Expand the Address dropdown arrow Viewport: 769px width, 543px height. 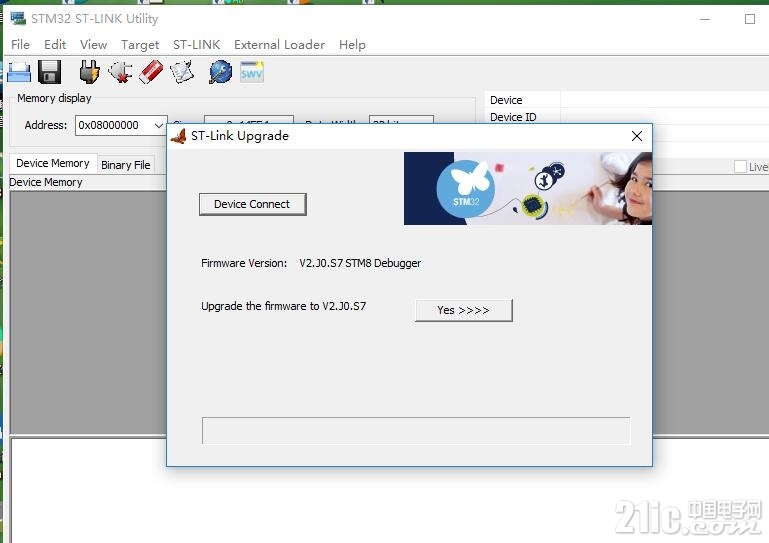coord(159,126)
